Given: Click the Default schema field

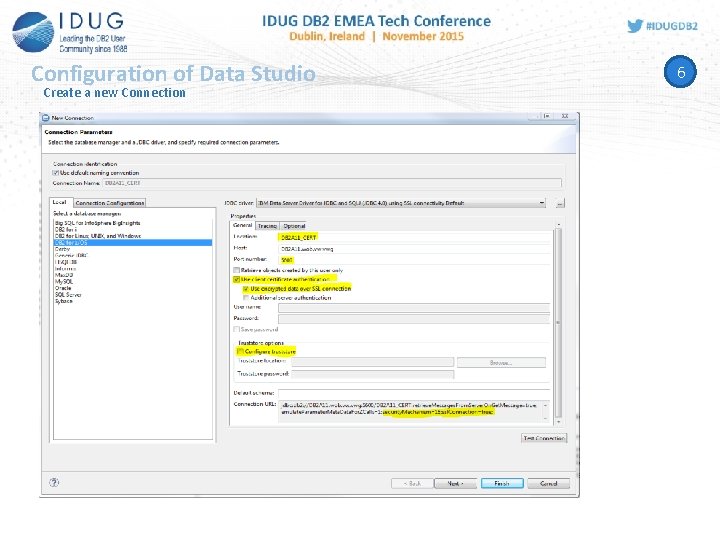Looking at the screenshot, I should 414,394.
